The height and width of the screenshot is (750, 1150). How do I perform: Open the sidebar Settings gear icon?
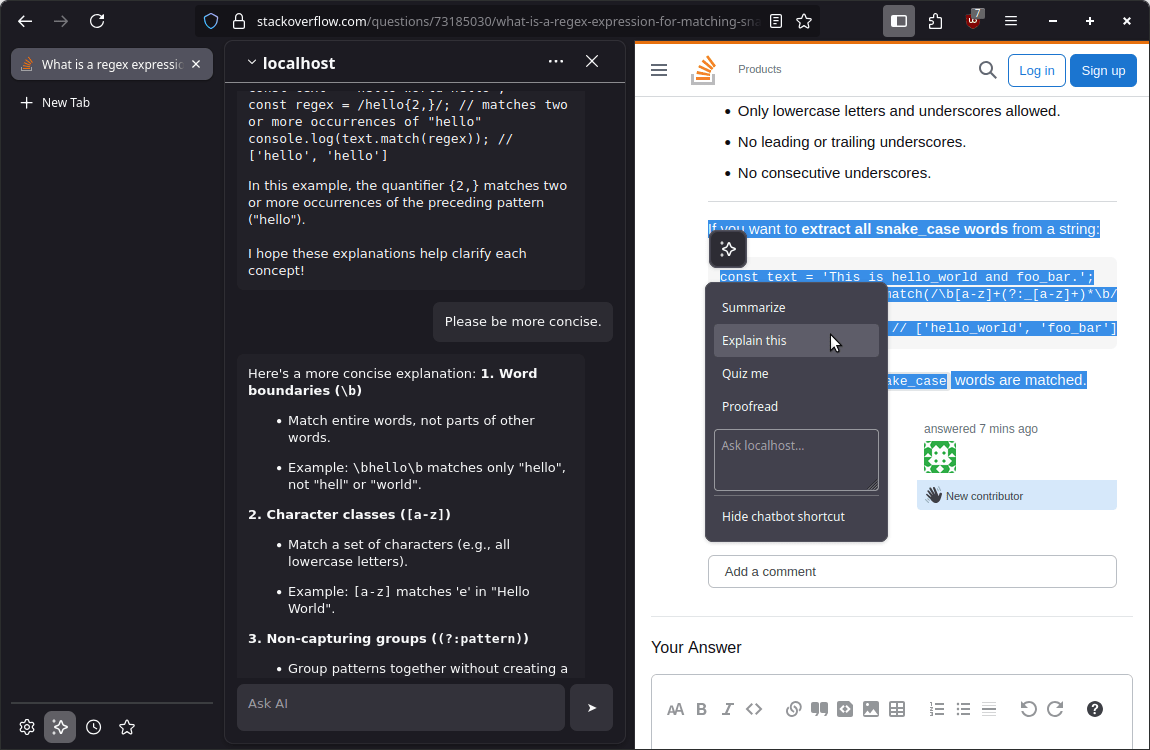pos(27,727)
